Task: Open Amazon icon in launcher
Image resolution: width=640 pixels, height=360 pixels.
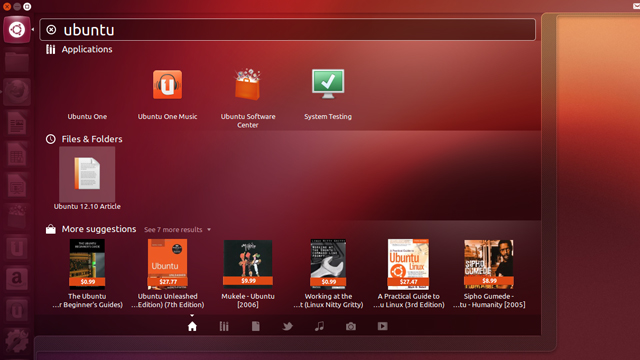Action: click(17, 278)
